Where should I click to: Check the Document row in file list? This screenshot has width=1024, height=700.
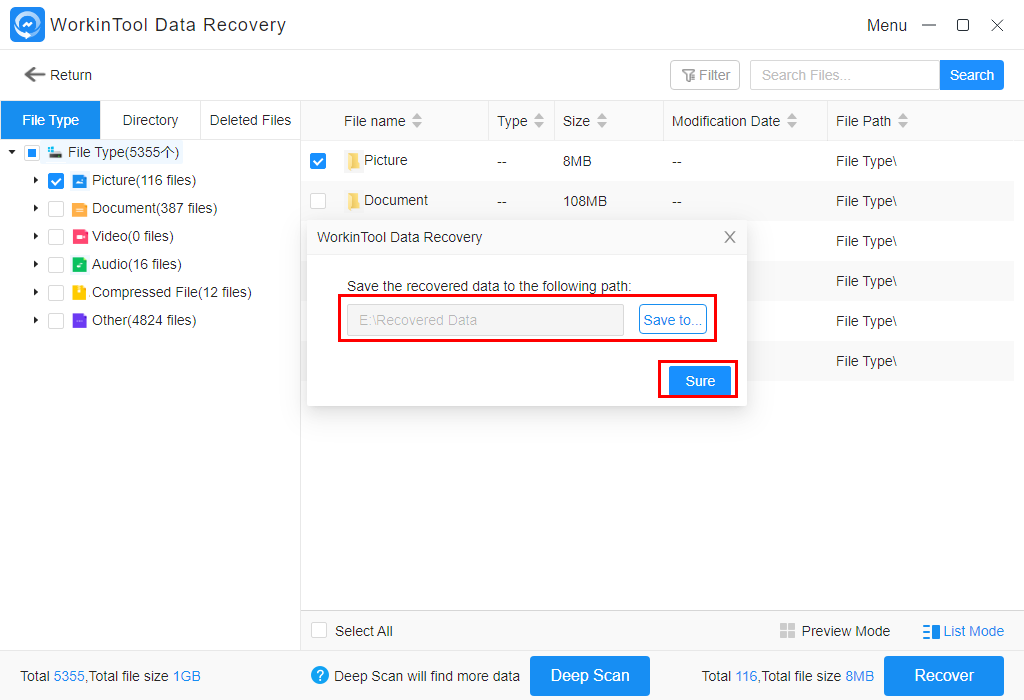point(318,200)
